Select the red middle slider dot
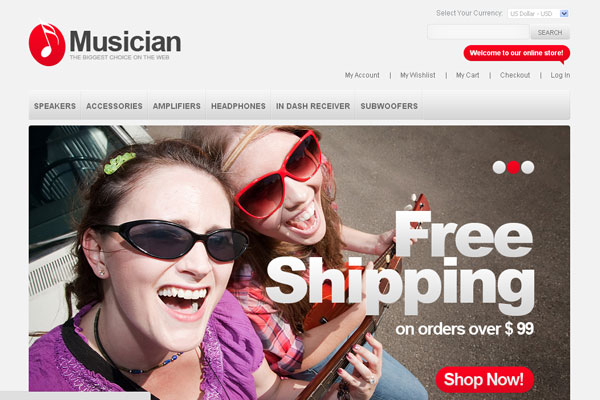Viewport: 600px width, 400px height. pos(513,167)
